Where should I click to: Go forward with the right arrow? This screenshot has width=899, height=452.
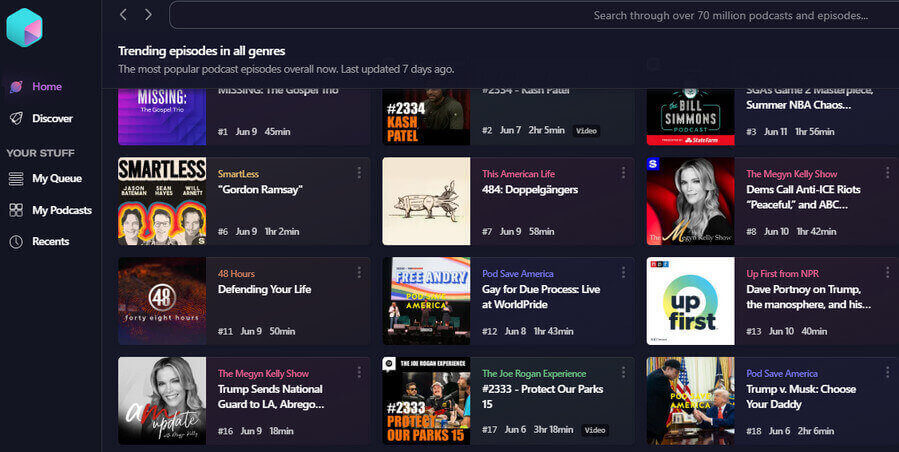148,15
